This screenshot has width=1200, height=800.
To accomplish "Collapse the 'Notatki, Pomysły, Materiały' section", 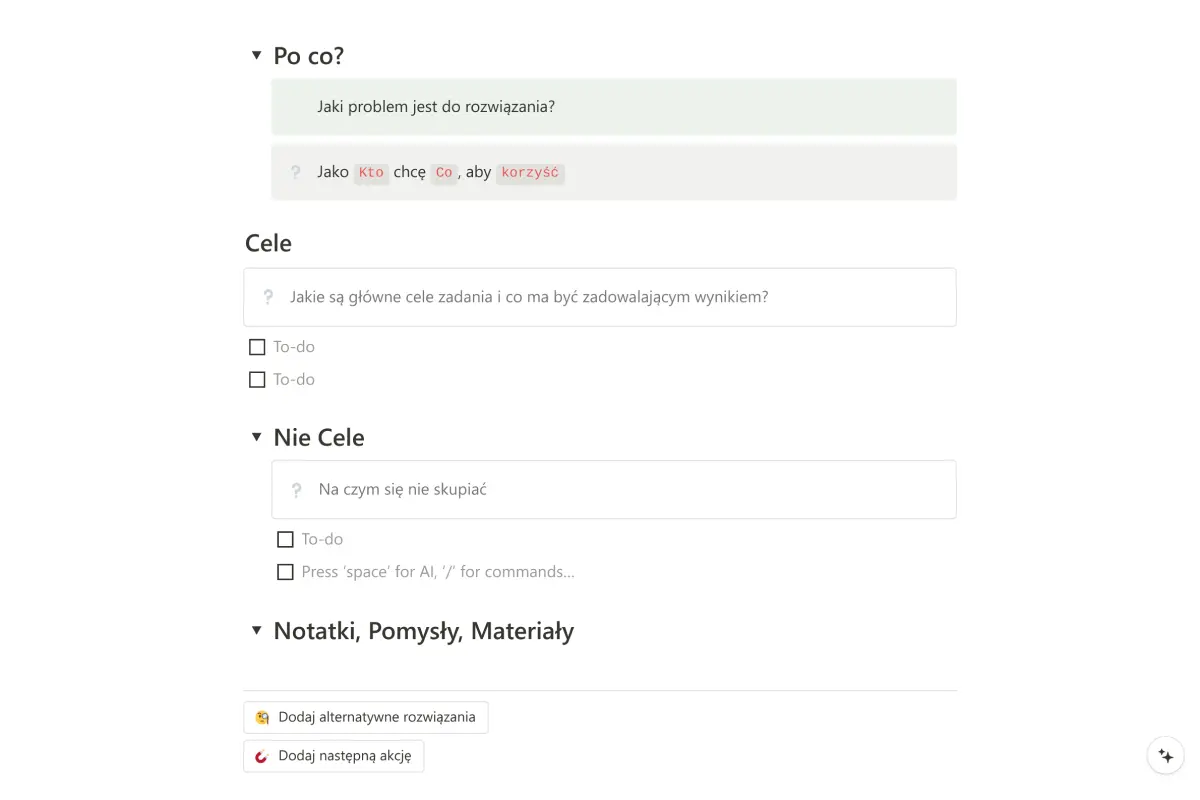I will 256,631.
